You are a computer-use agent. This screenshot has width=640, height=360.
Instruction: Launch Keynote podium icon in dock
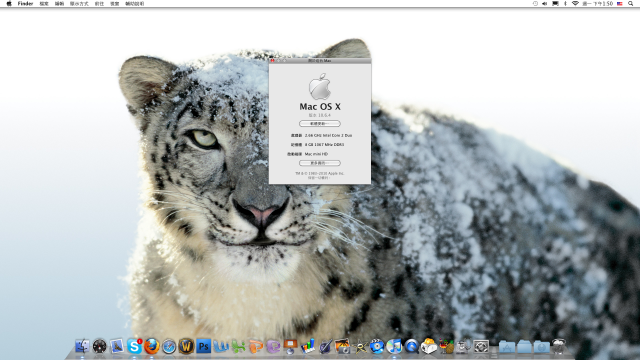(x=291, y=346)
